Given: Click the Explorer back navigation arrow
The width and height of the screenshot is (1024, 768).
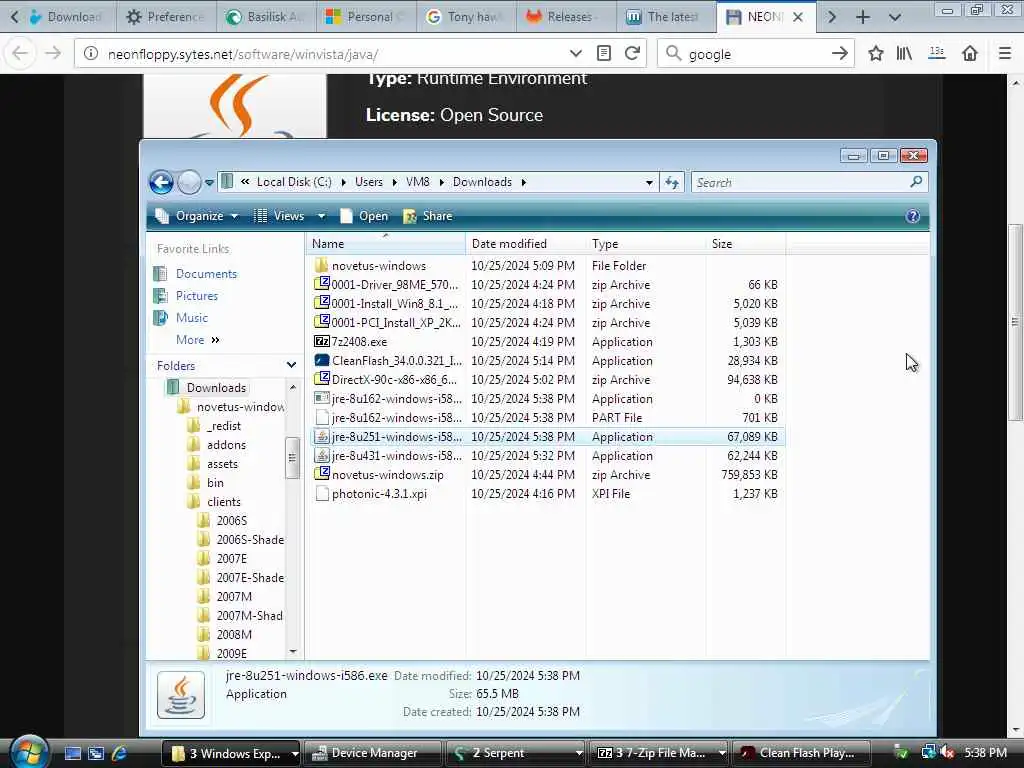Looking at the screenshot, I should [x=161, y=182].
